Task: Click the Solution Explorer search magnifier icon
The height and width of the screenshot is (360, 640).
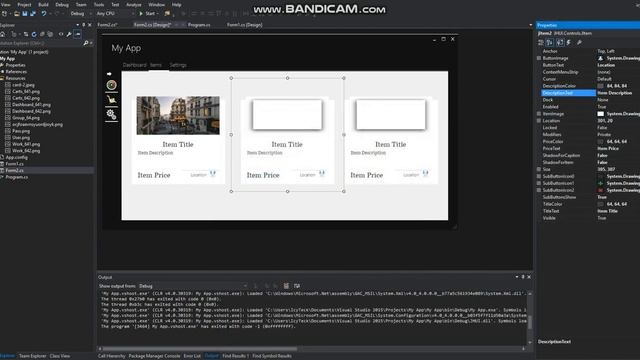Action: (x=86, y=43)
